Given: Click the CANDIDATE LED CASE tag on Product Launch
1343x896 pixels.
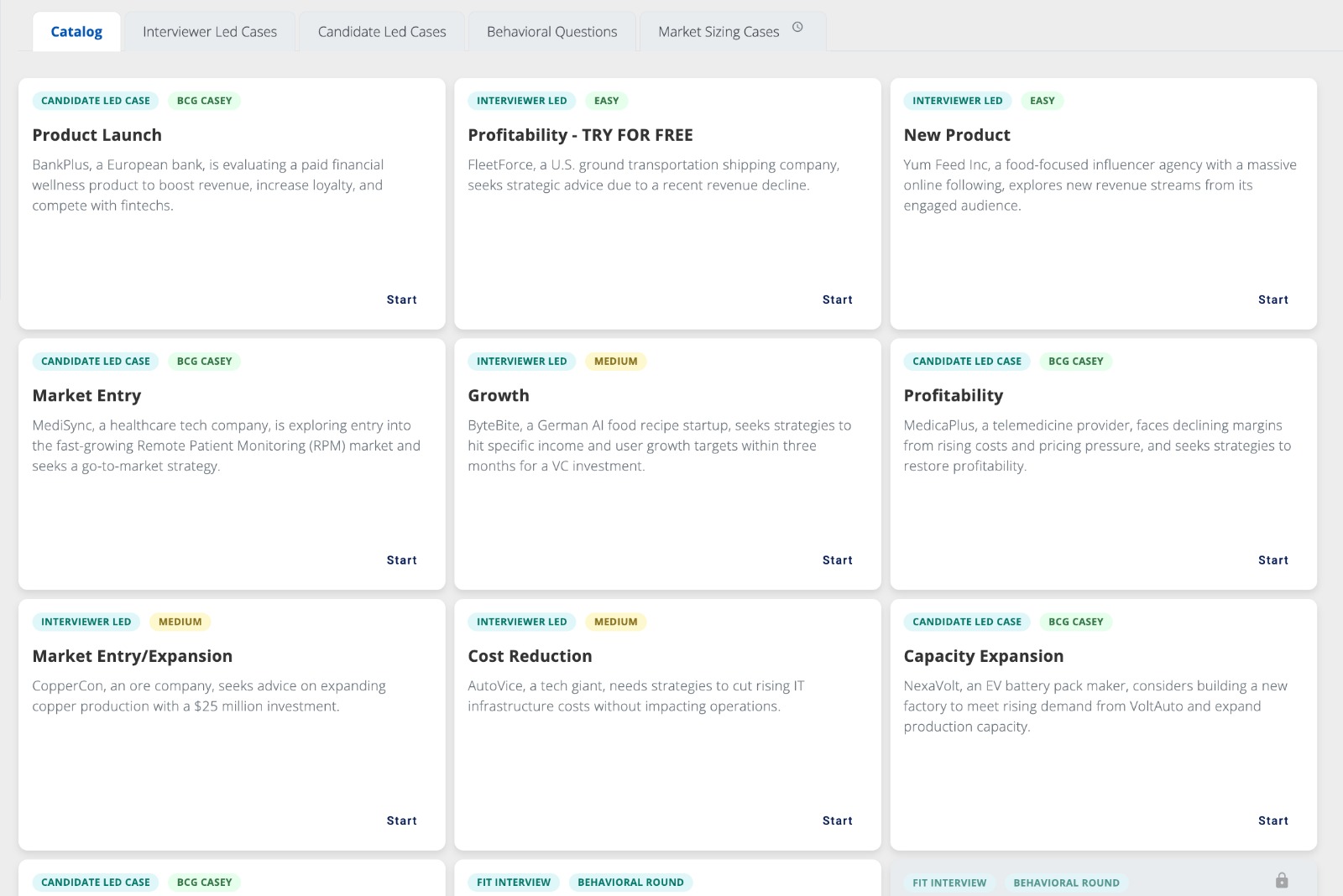Looking at the screenshot, I should point(96,101).
